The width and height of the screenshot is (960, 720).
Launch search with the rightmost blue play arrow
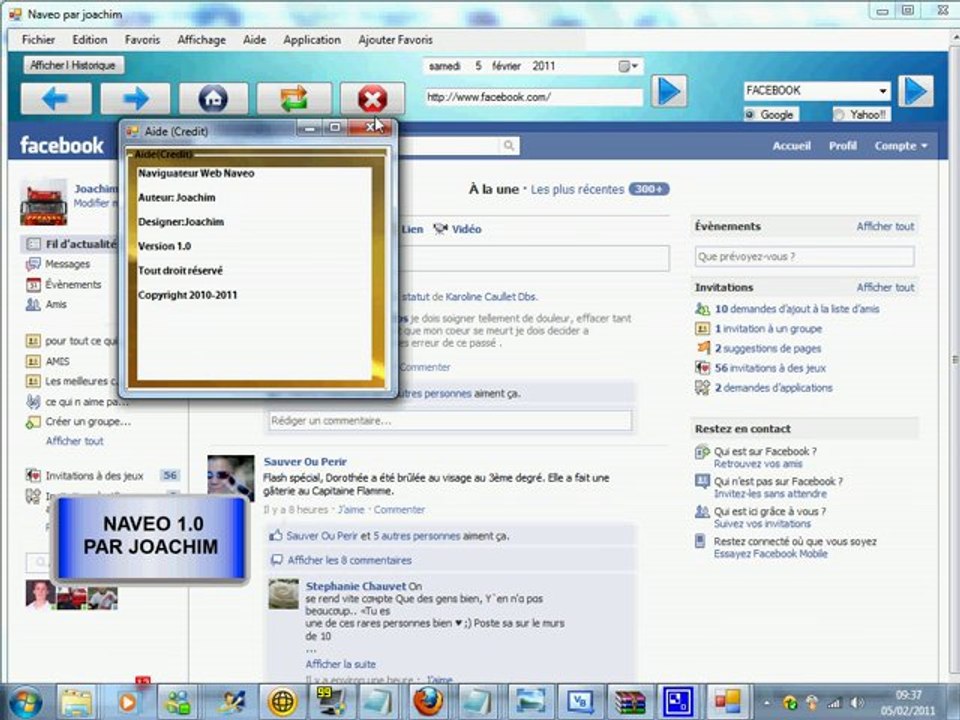pyautogui.click(x=916, y=91)
